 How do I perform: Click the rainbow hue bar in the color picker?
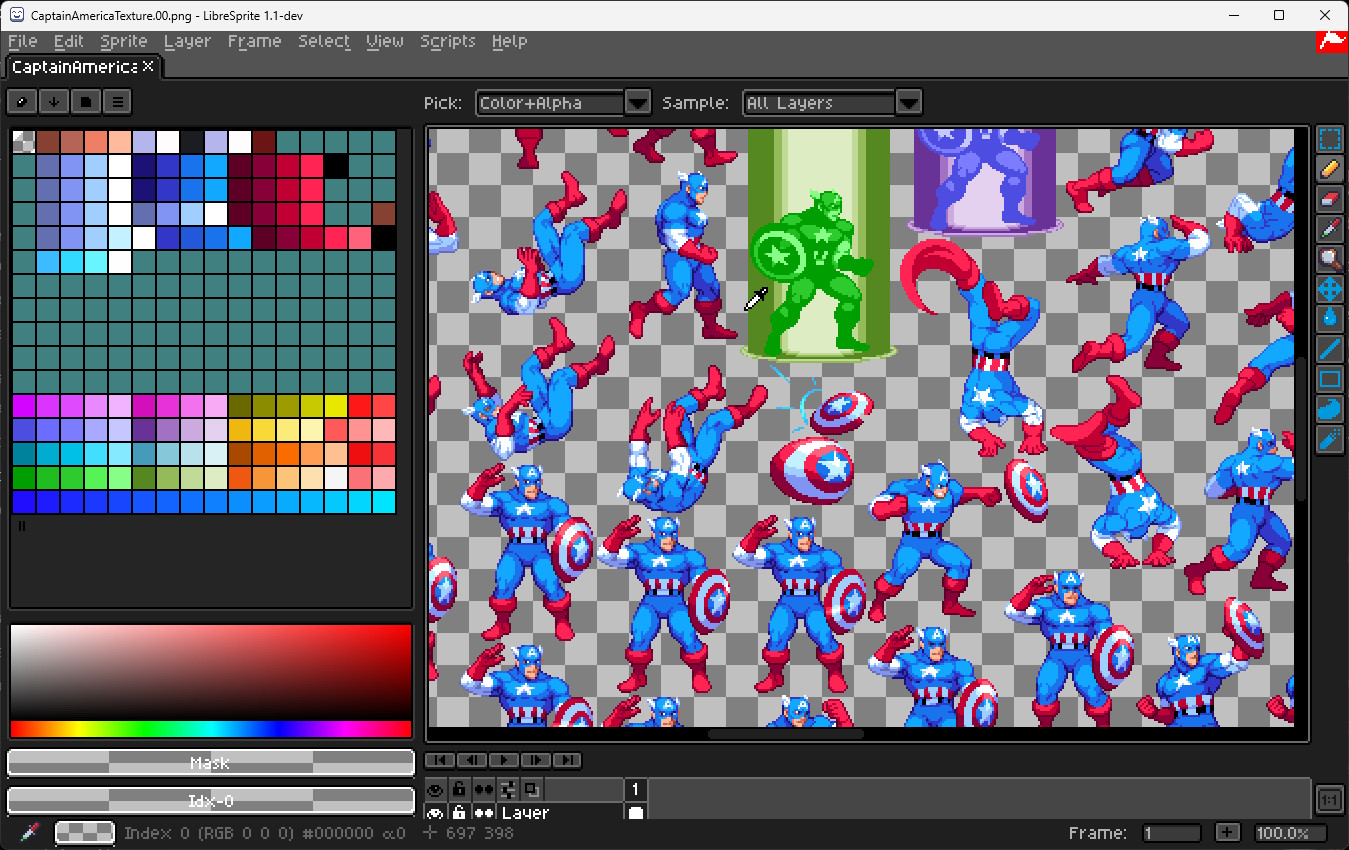click(210, 729)
